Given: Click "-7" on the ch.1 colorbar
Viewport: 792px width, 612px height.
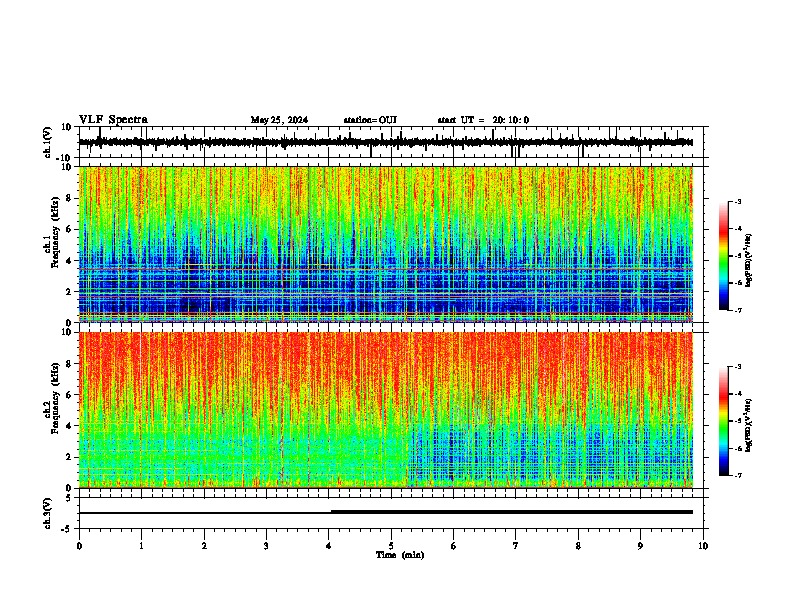Looking at the screenshot, I should (x=738, y=310).
